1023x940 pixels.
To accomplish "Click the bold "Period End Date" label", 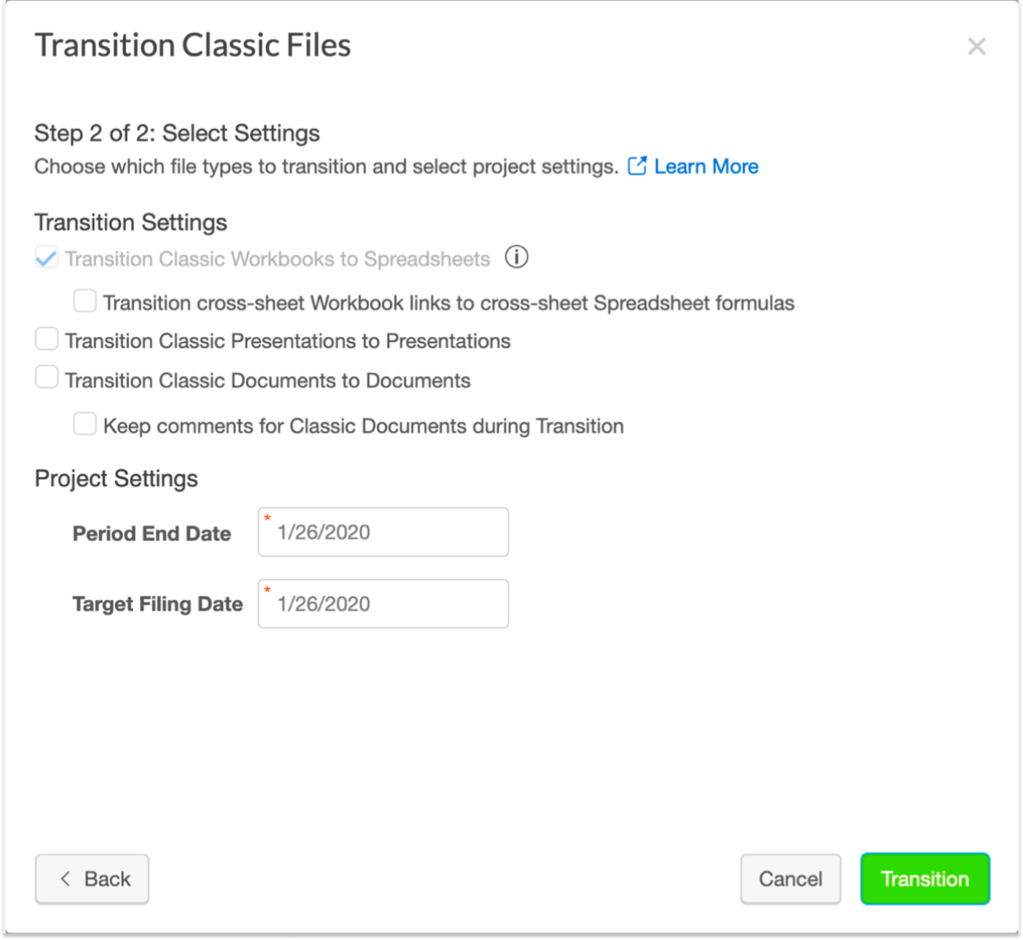I will pos(152,534).
